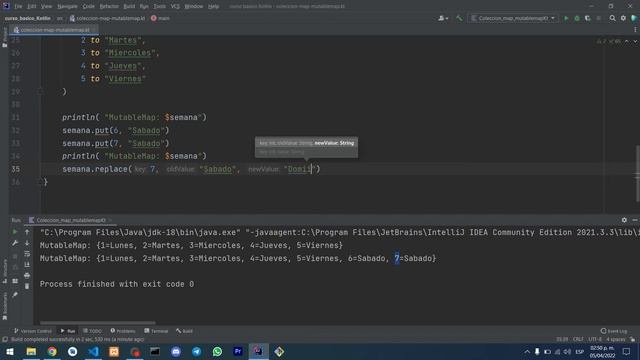Go to next highlighted error arrow

[x=635, y=41]
